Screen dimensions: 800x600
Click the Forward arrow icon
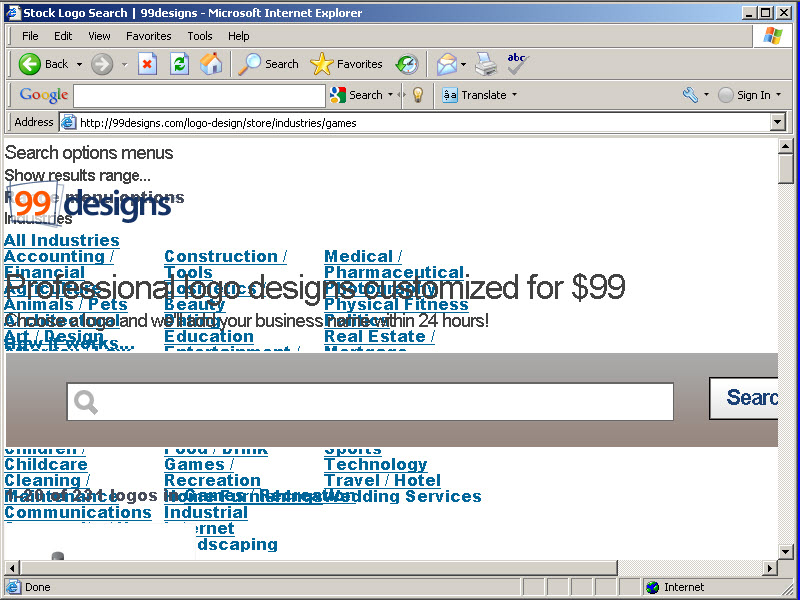[x=102, y=64]
